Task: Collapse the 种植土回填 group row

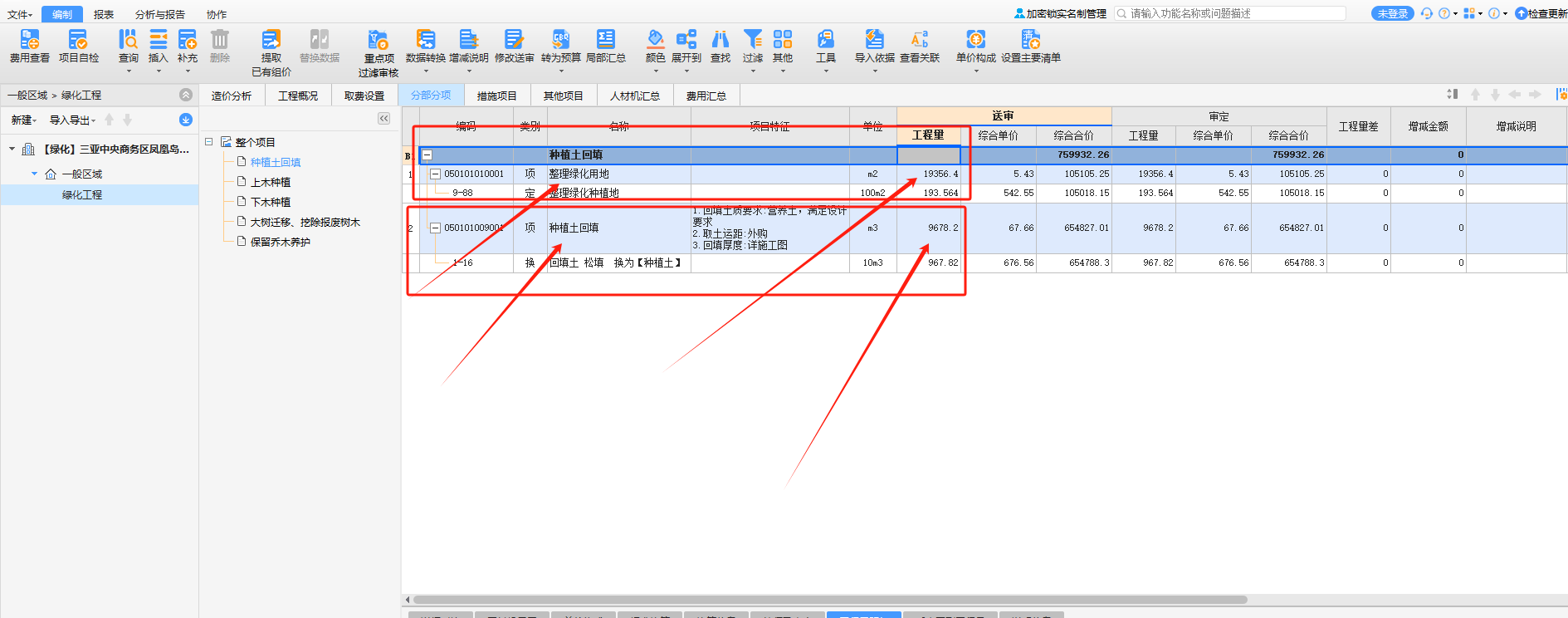Action: pyautogui.click(x=427, y=155)
